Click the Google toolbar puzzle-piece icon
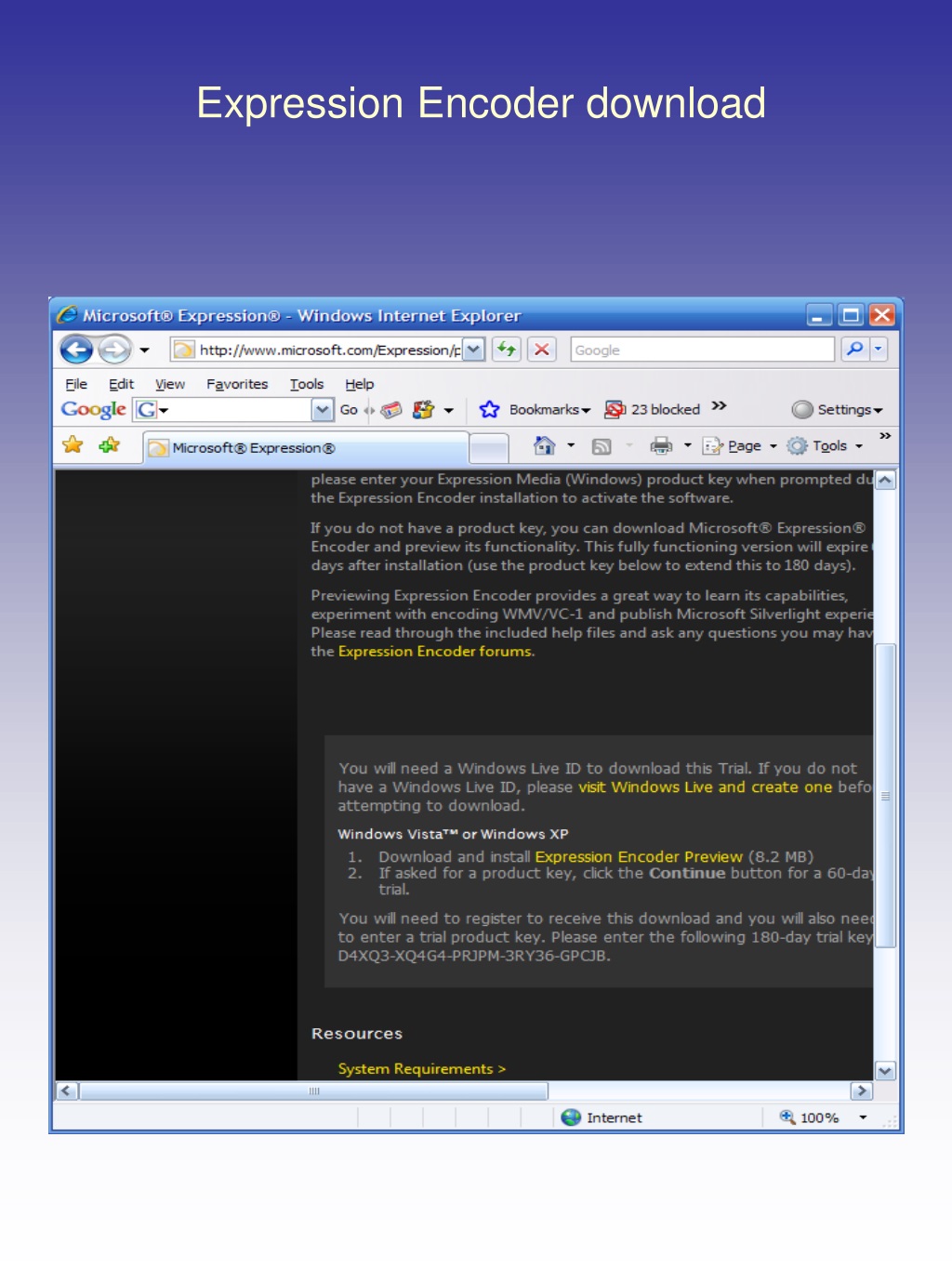Screen dimensions: 952x1269 [x=423, y=410]
